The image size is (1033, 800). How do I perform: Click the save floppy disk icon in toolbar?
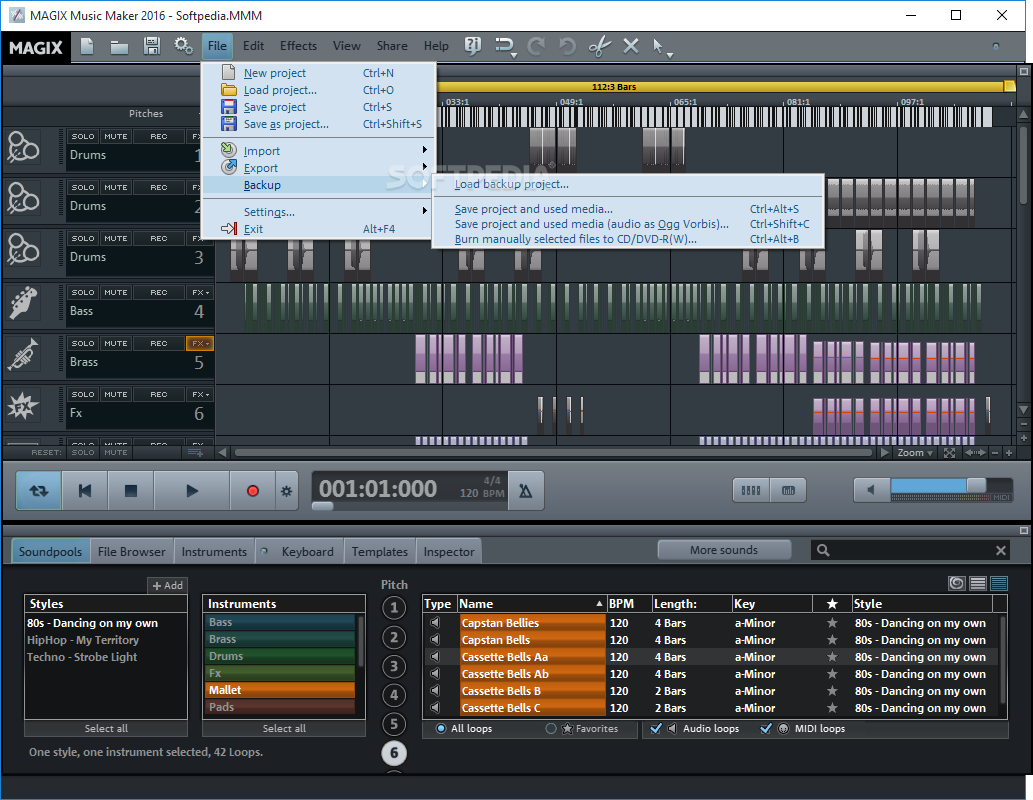pyautogui.click(x=152, y=46)
